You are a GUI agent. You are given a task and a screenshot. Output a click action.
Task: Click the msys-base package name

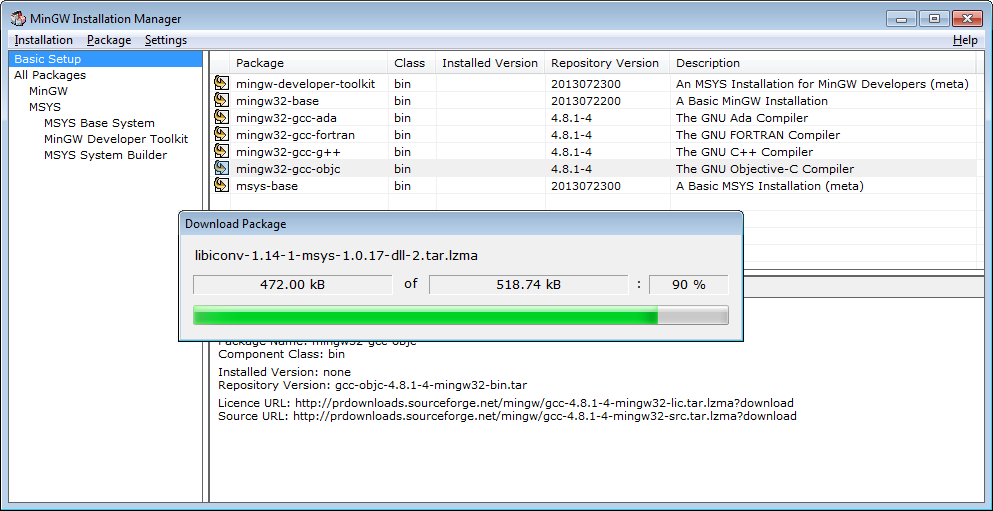coord(267,186)
